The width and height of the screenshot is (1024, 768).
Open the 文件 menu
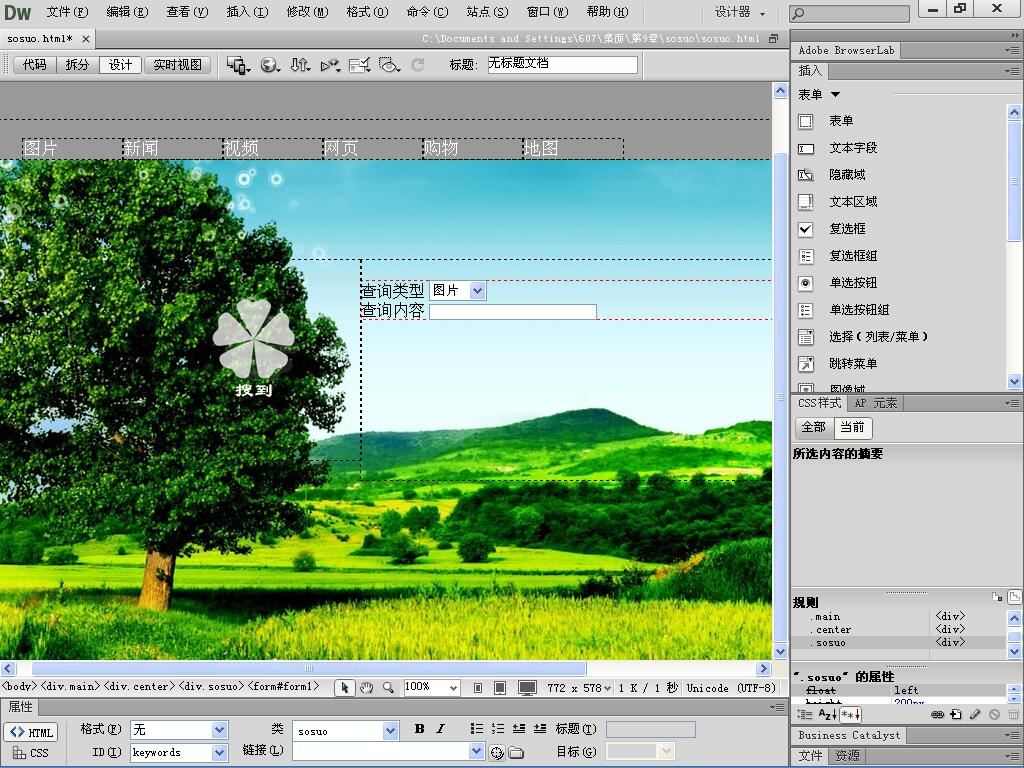(x=67, y=12)
